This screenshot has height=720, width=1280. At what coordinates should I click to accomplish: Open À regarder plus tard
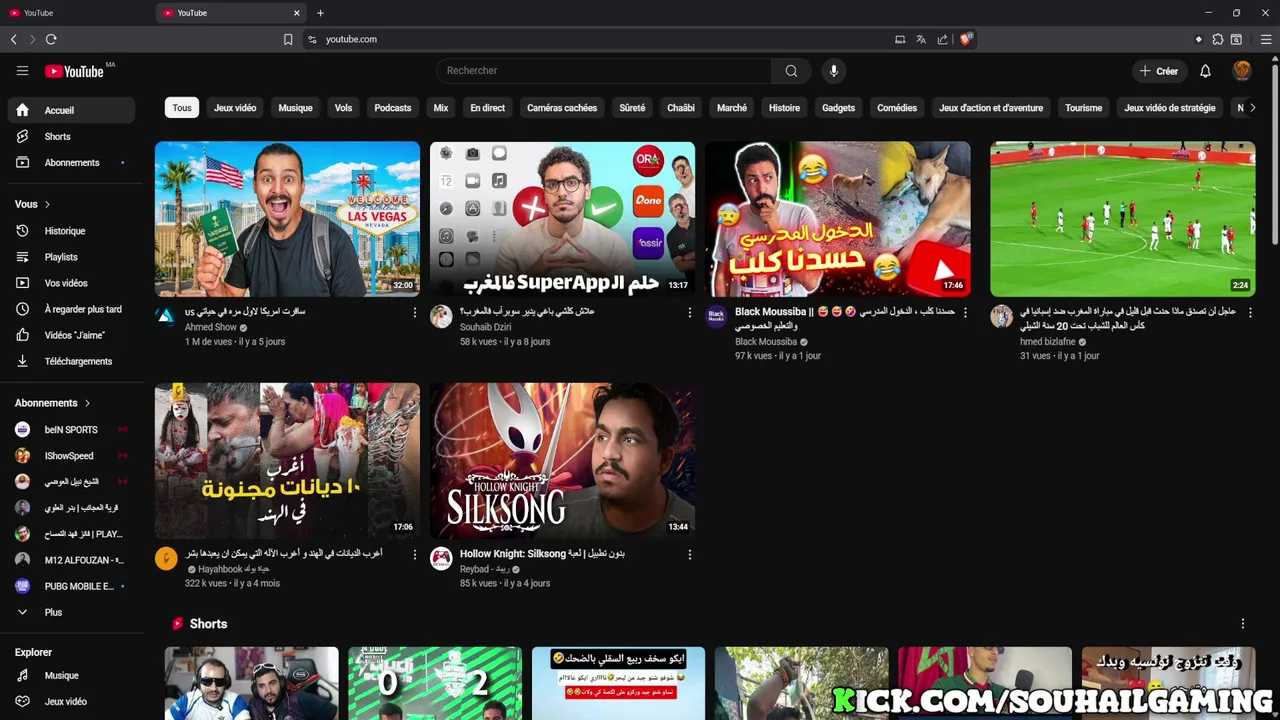coord(70,309)
